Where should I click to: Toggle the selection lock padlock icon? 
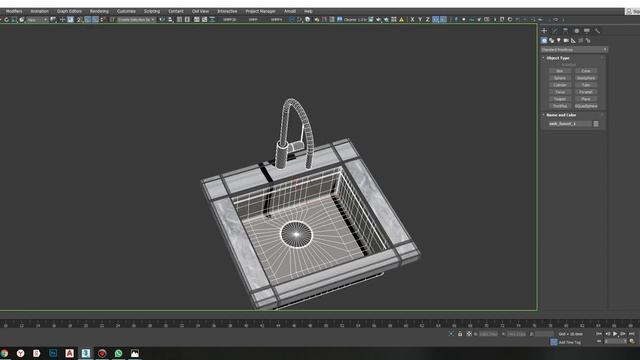pyautogui.click(x=460, y=334)
